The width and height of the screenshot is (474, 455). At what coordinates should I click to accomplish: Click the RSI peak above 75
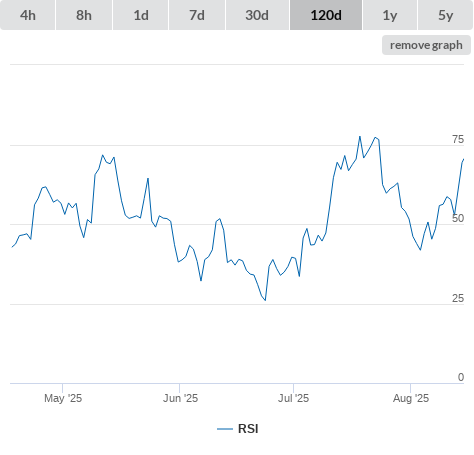click(360, 136)
